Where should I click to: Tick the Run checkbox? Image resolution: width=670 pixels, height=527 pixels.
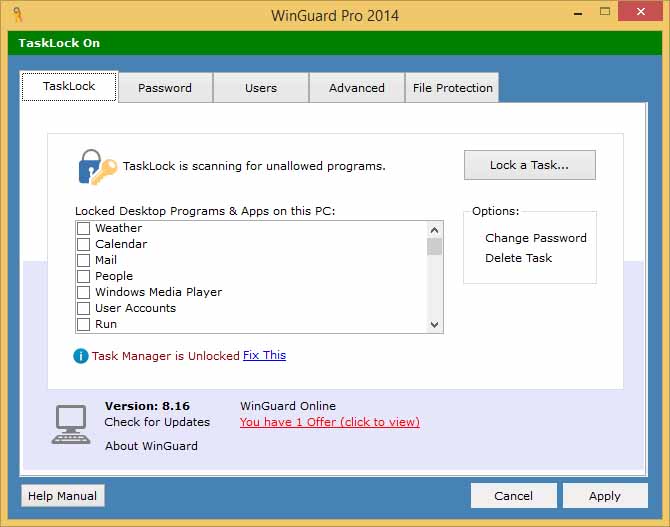tap(83, 324)
